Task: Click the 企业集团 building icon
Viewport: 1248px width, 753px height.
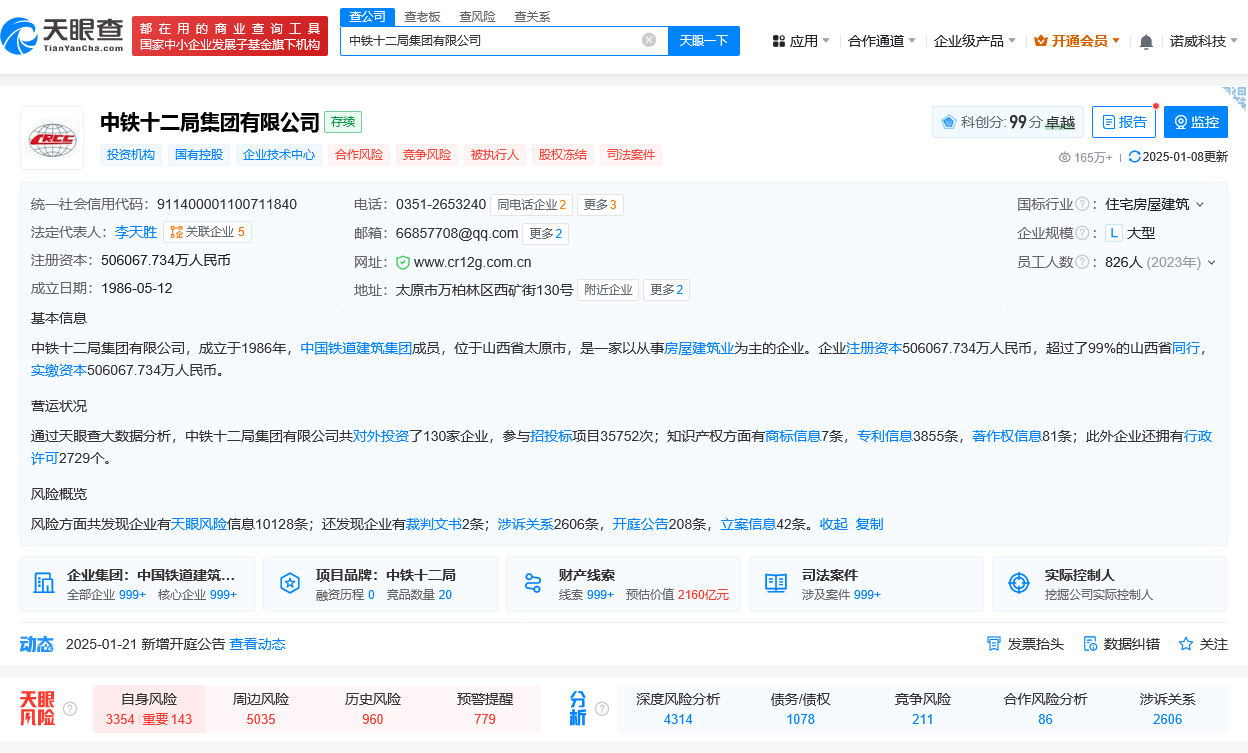Action: pos(44,583)
